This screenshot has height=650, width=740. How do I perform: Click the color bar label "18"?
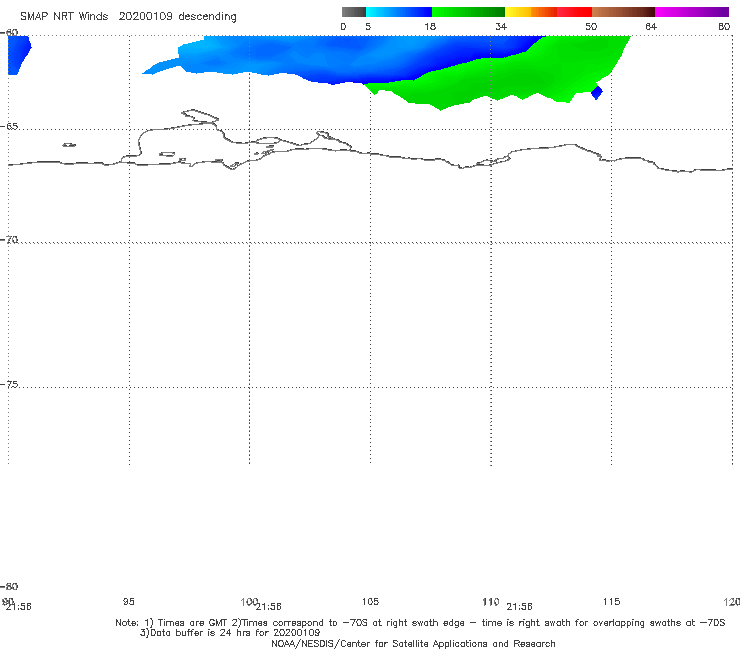[430, 27]
